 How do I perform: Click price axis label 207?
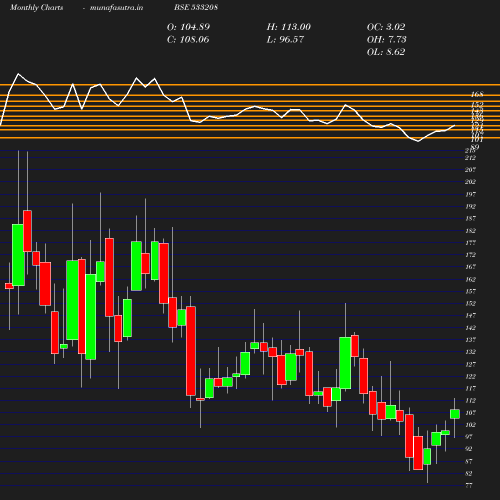470,170
